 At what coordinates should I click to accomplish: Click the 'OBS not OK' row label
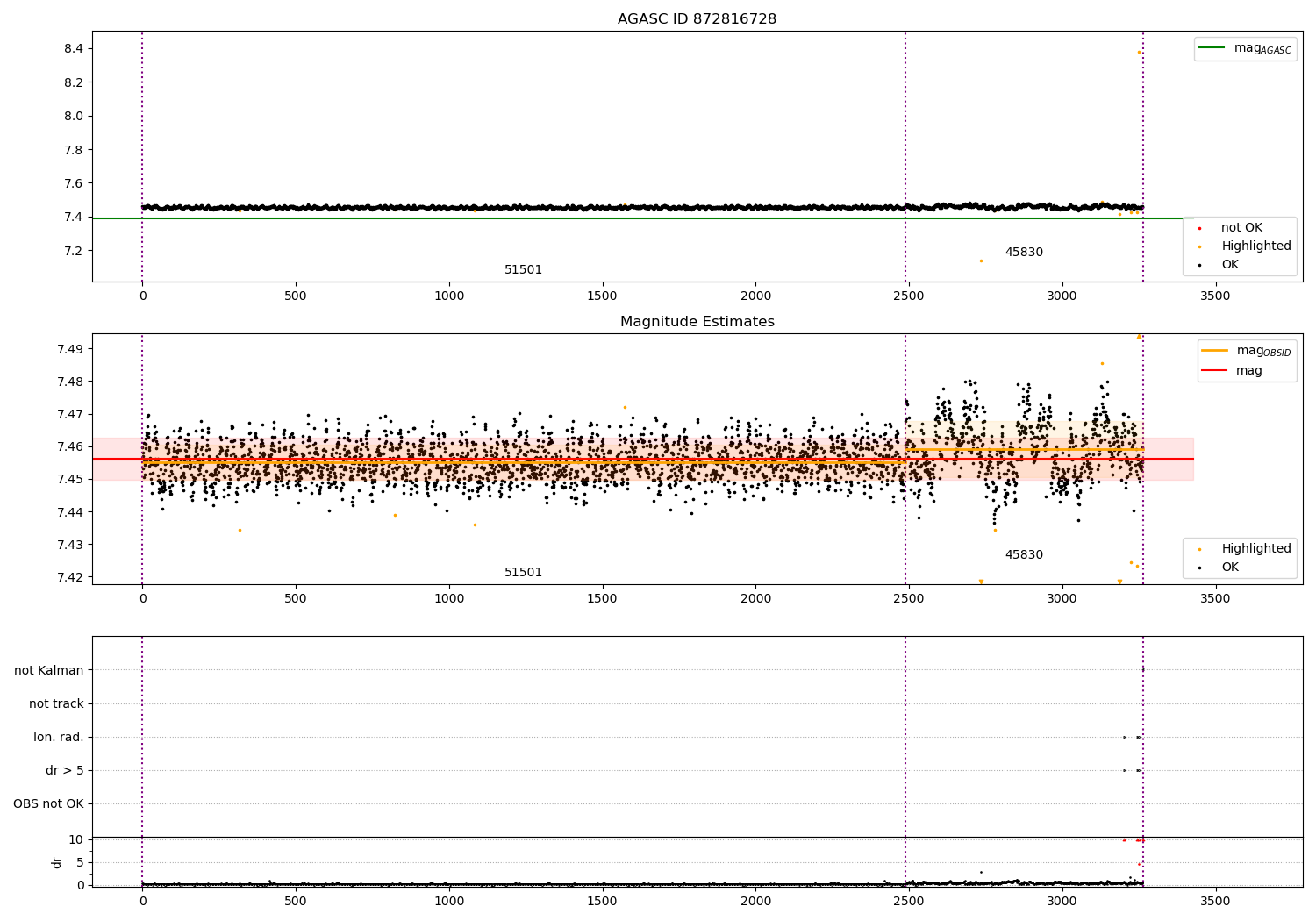[48, 803]
